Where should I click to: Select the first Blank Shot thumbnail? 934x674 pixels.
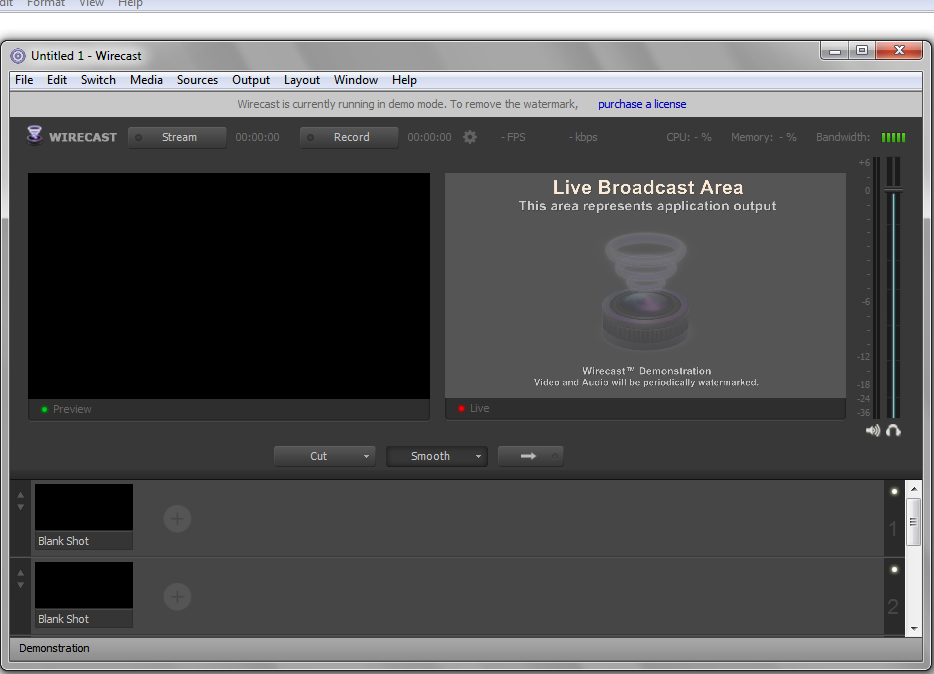(84, 508)
